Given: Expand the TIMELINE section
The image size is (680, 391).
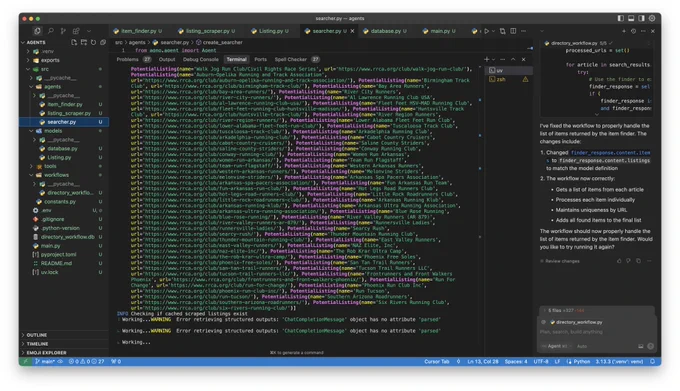Looking at the screenshot, I should (37, 344).
